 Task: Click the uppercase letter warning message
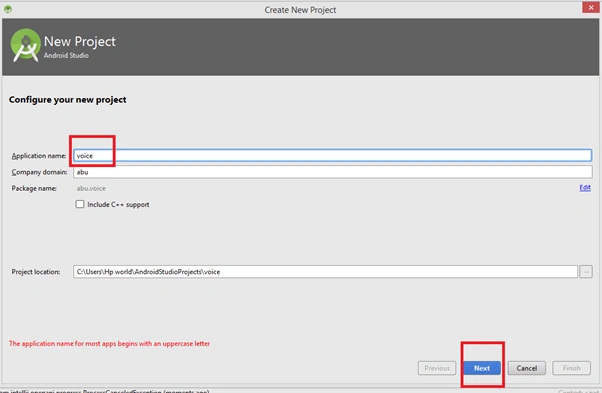109,343
